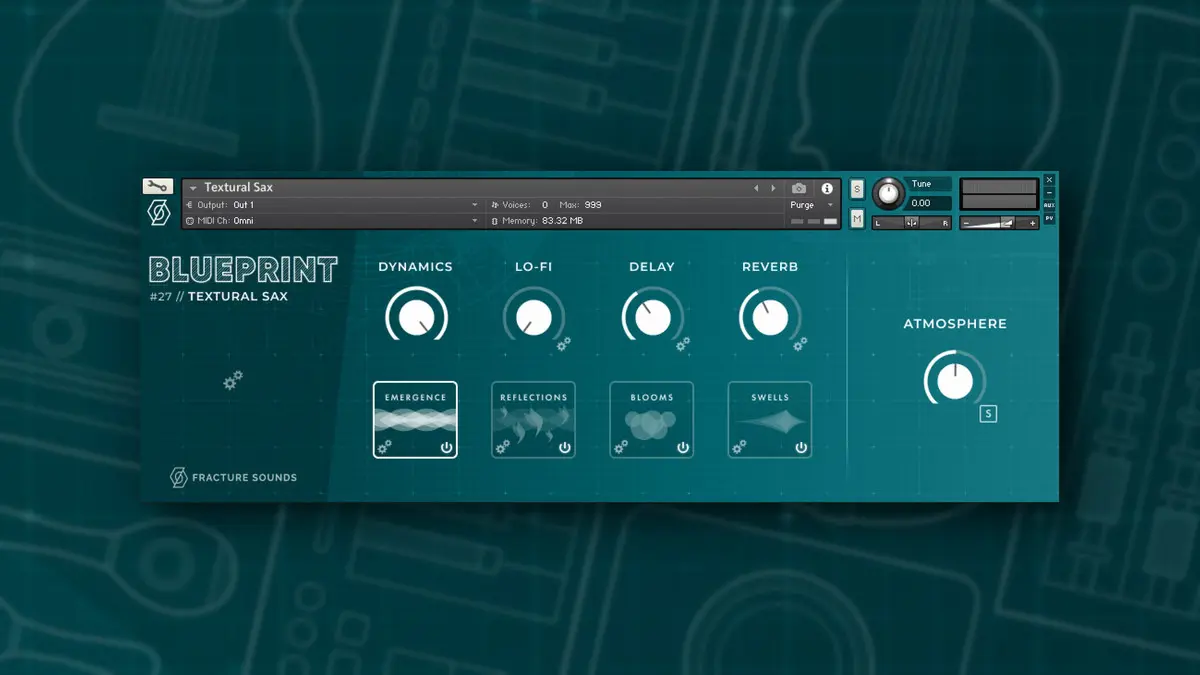
Task: Open the MIDI Ch Omni dropdown
Action: (x=333, y=221)
